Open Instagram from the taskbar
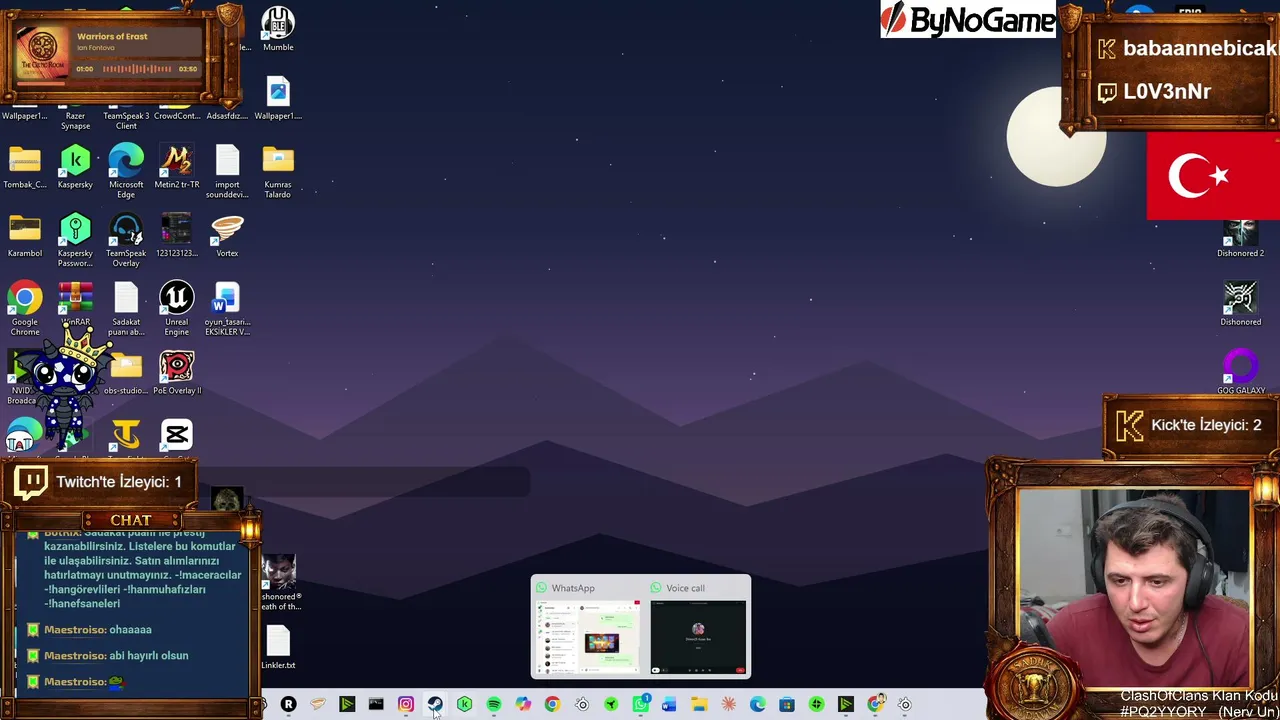Image resolution: width=1280 pixels, height=720 pixels. (x=405, y=705)
